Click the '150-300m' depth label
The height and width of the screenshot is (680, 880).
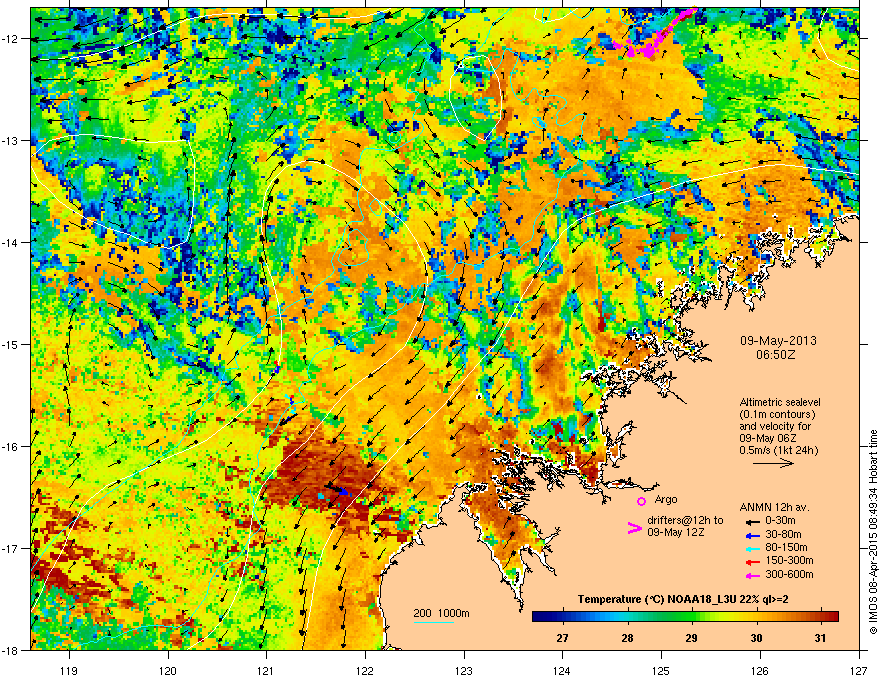tap(789, 560)
